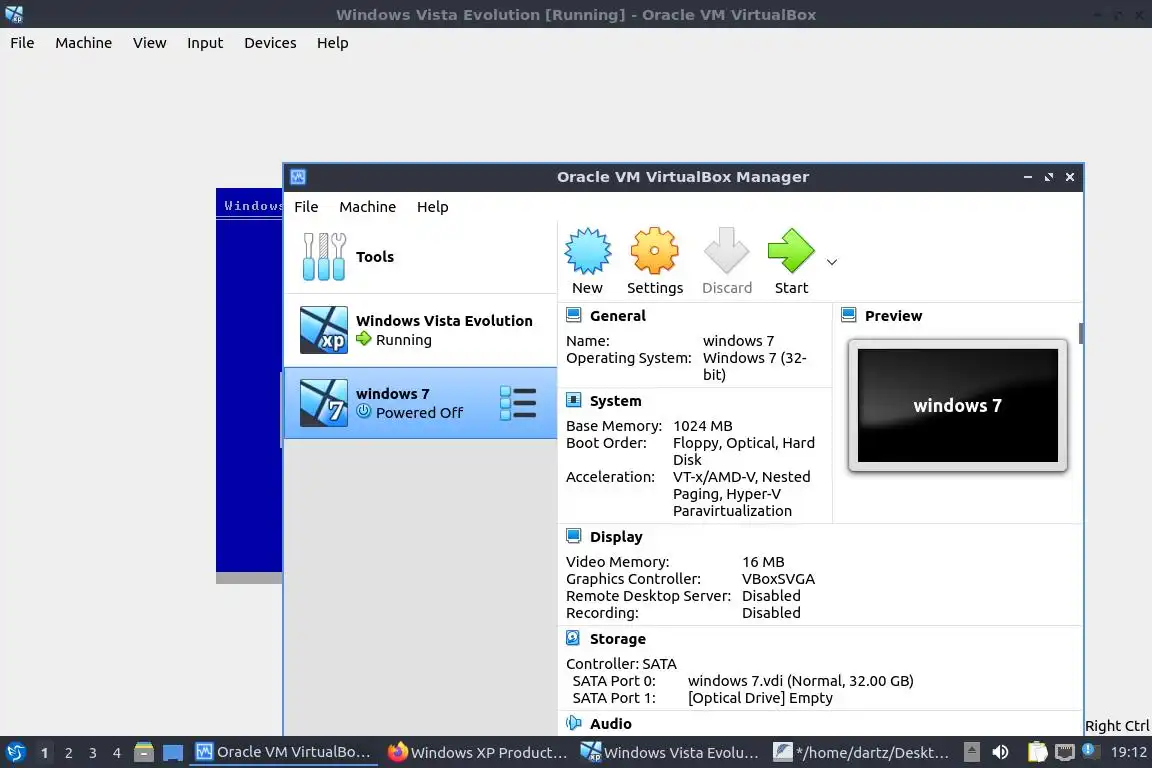This screenshot has height=768, width=1152.
Task: Click the windows 7 preview thumbnail
Action: [957, 405]
